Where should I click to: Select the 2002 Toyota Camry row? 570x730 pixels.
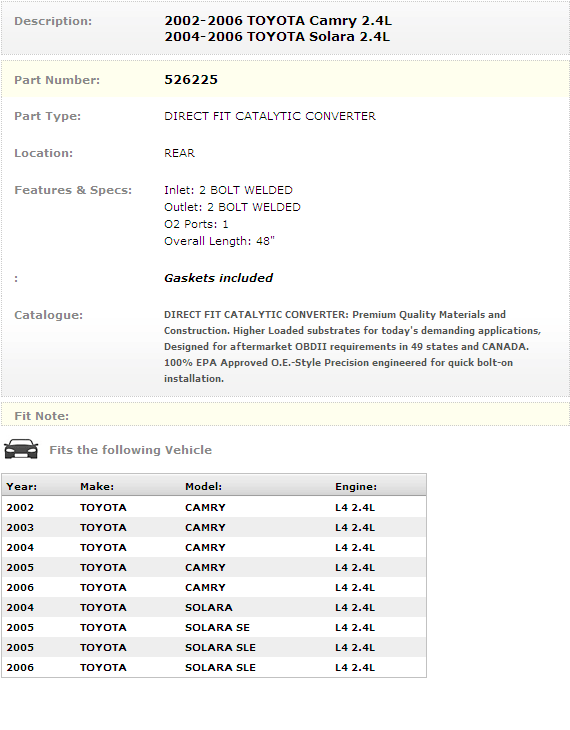214,507
